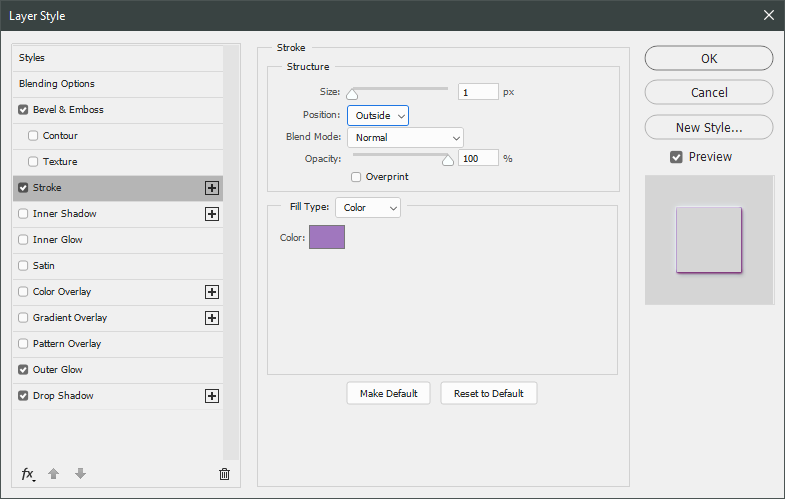The image size is (785, 499).
Task: Click the trash delete effect icon
Action: pyautogui.click(x=224, y=474)
